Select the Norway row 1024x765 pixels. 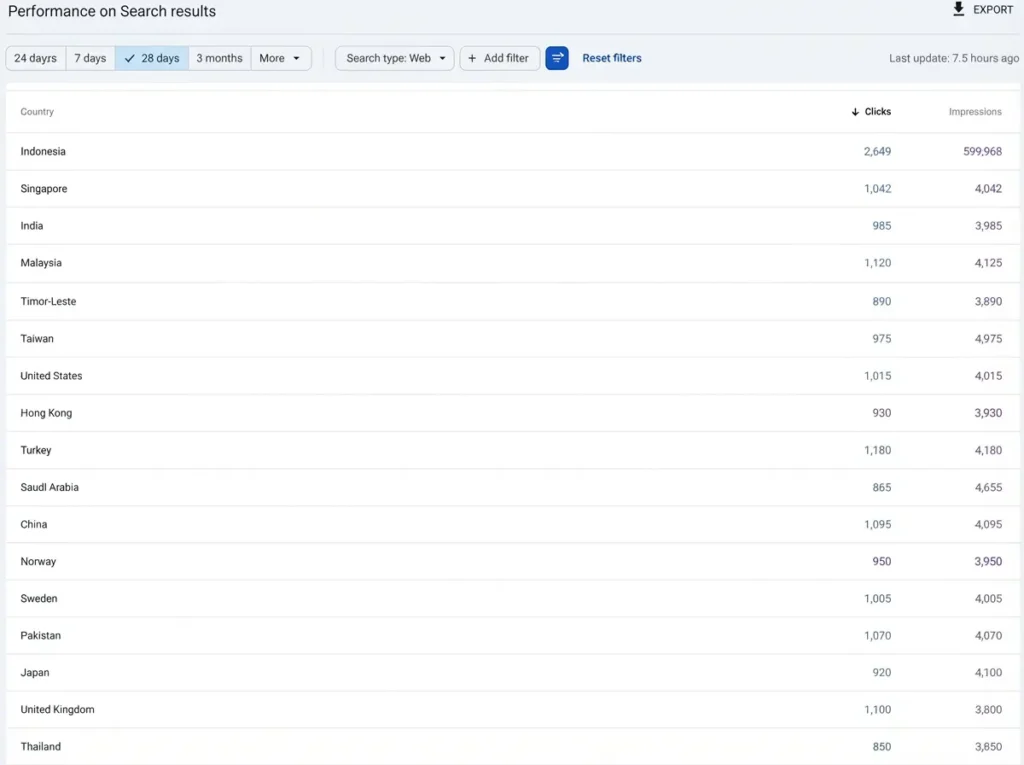tap(513, 562)
